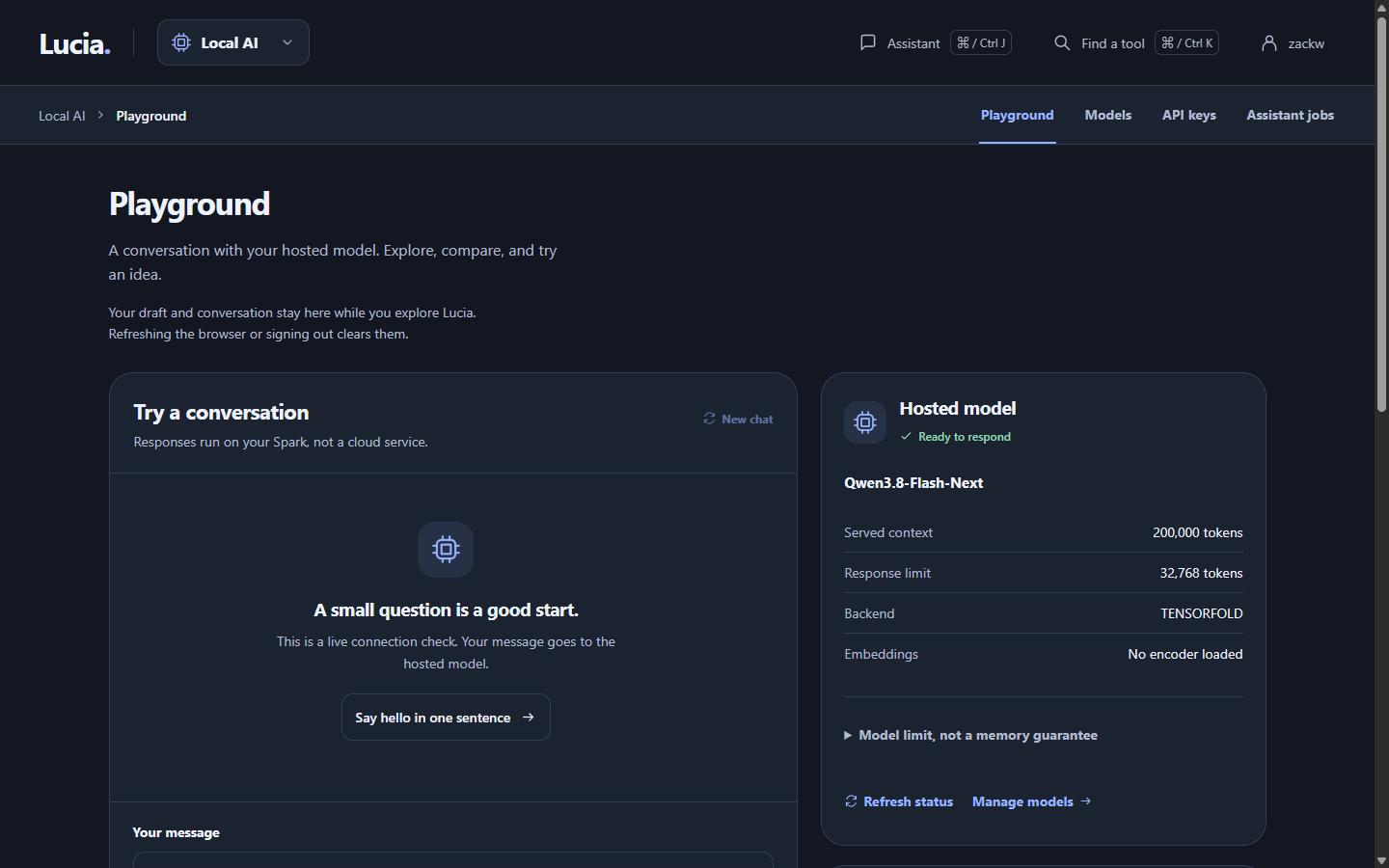
Task: Start a New chat
Action: coord(738,419)
